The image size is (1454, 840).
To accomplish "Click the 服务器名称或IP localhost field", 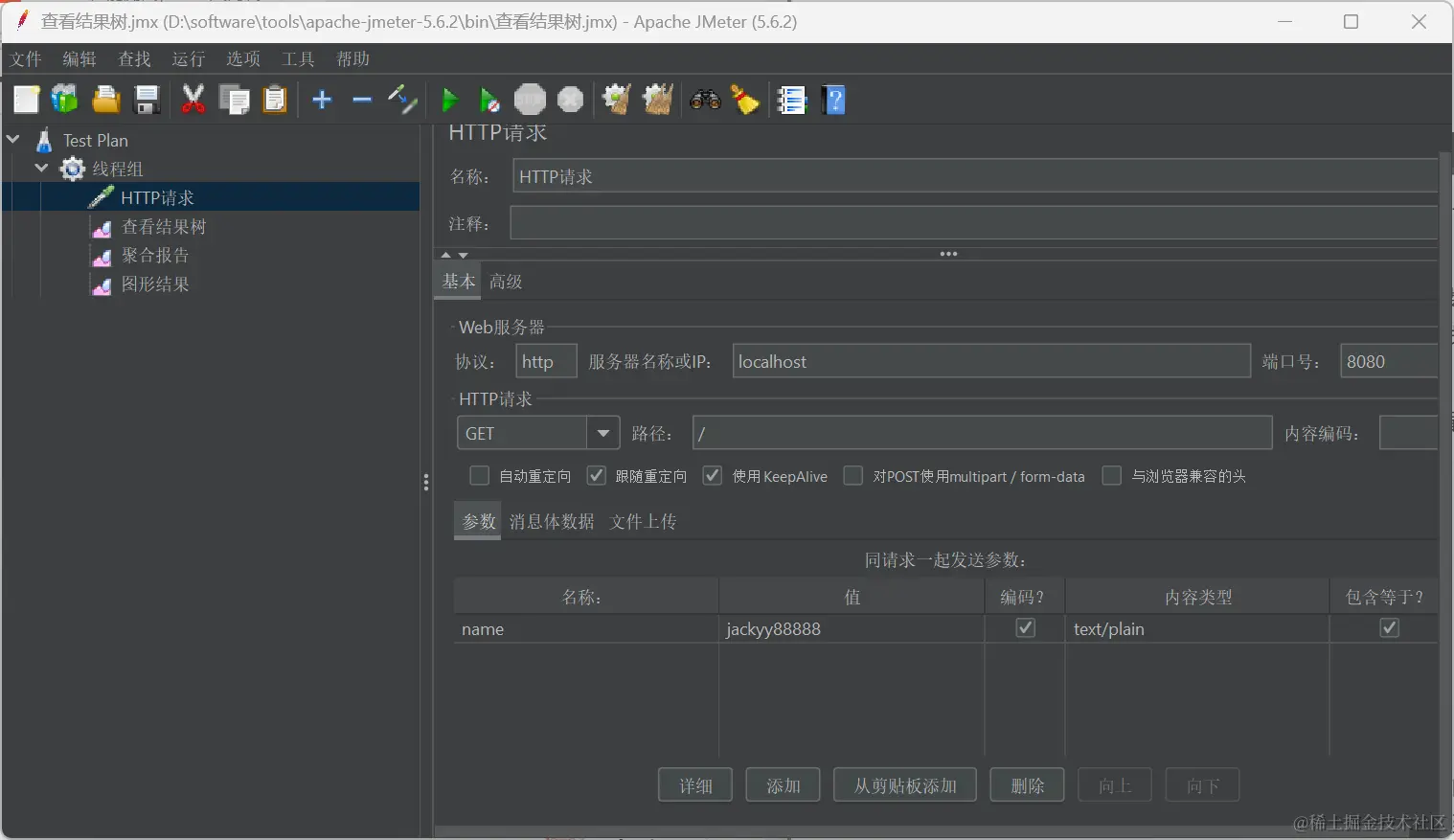I will 991,361.
